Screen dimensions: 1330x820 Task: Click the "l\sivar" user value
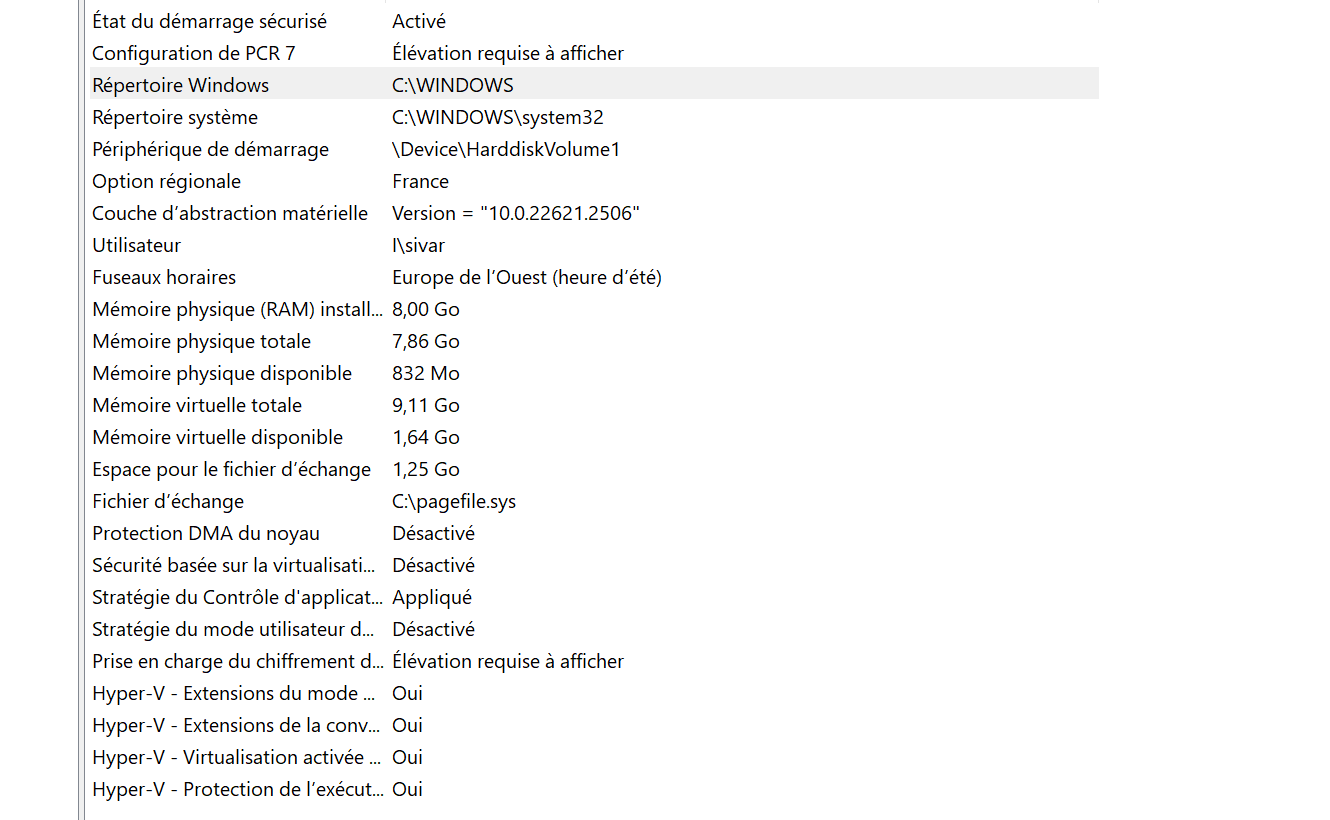pyautogui.click(x=418, y=245)
